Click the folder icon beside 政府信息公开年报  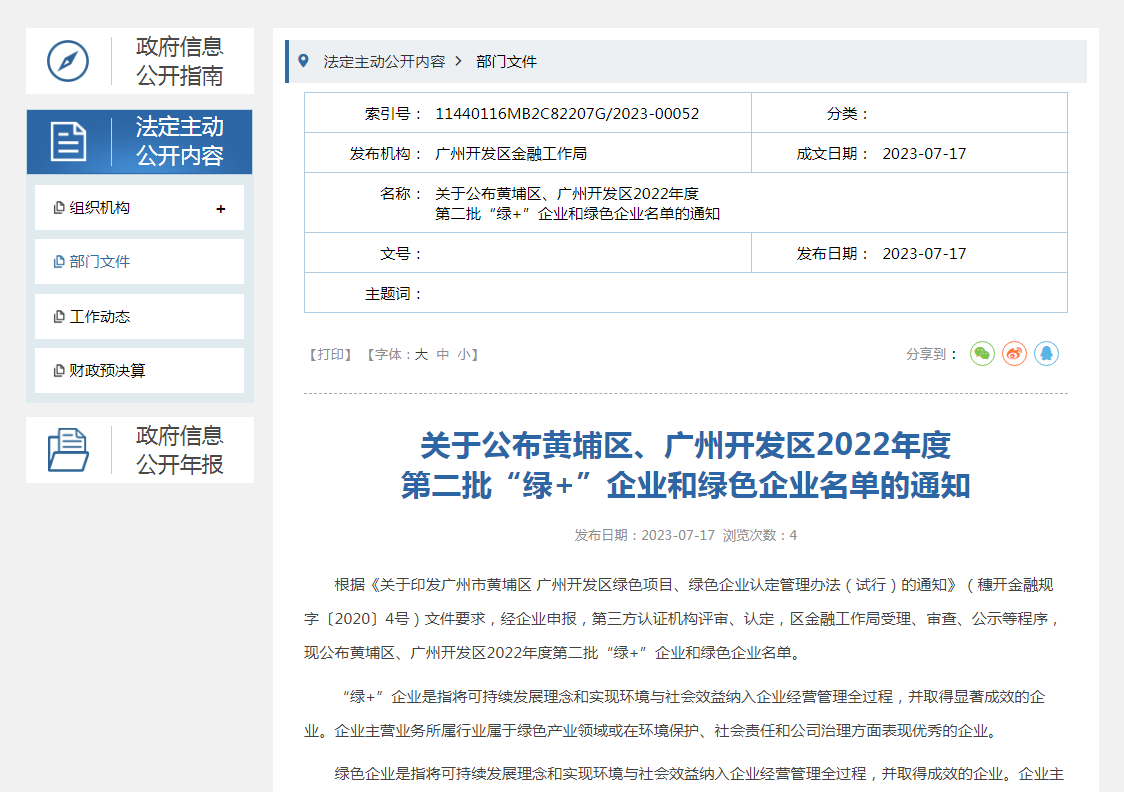pos(68,450)
